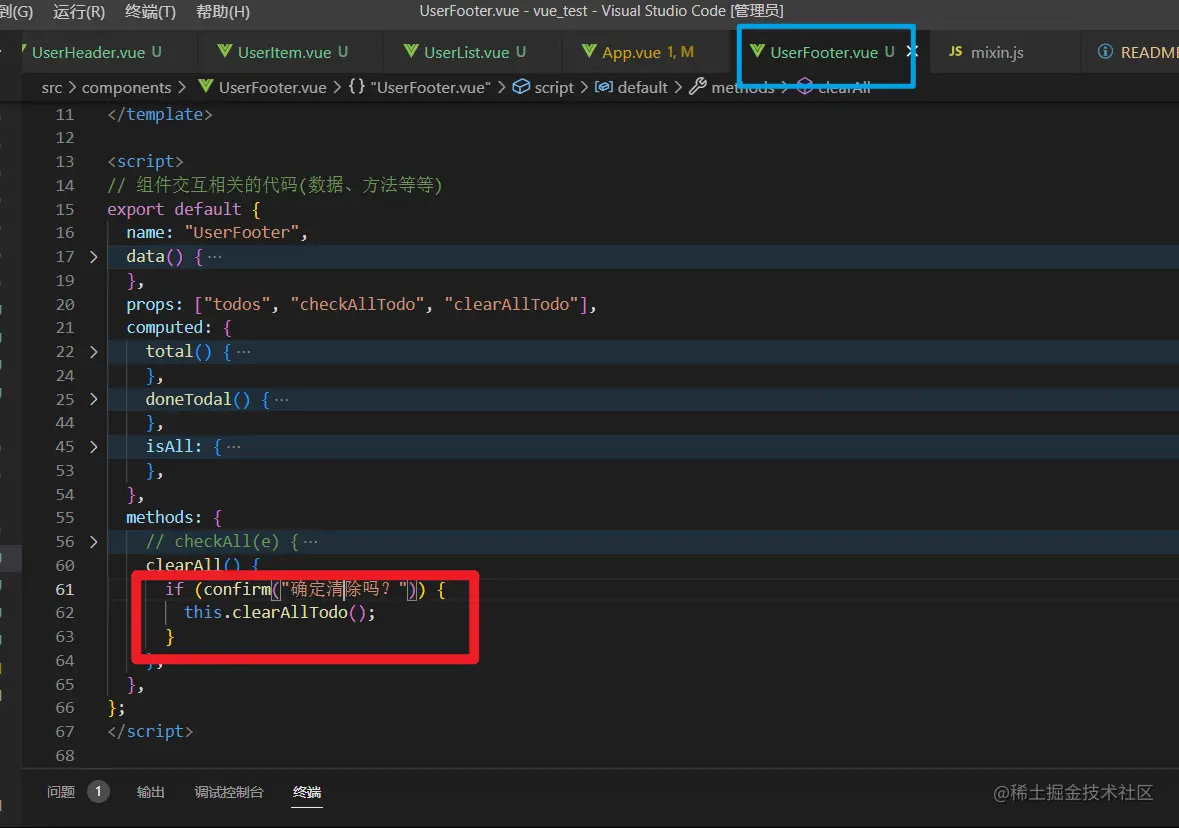Click the Vue icon on App.vue tab
The image size is (1179, 828).
[589, 50]
